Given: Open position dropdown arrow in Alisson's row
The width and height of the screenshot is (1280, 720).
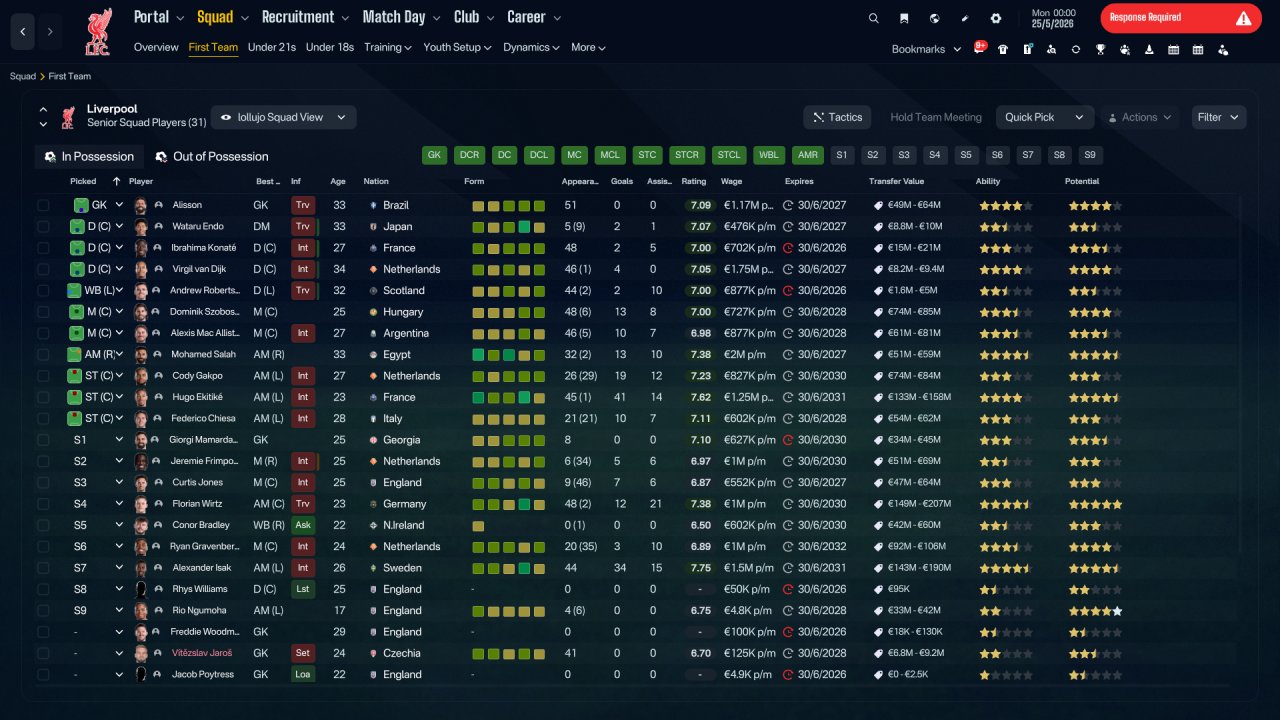Looking at the screenshot, I should click(x=119, y=205).
